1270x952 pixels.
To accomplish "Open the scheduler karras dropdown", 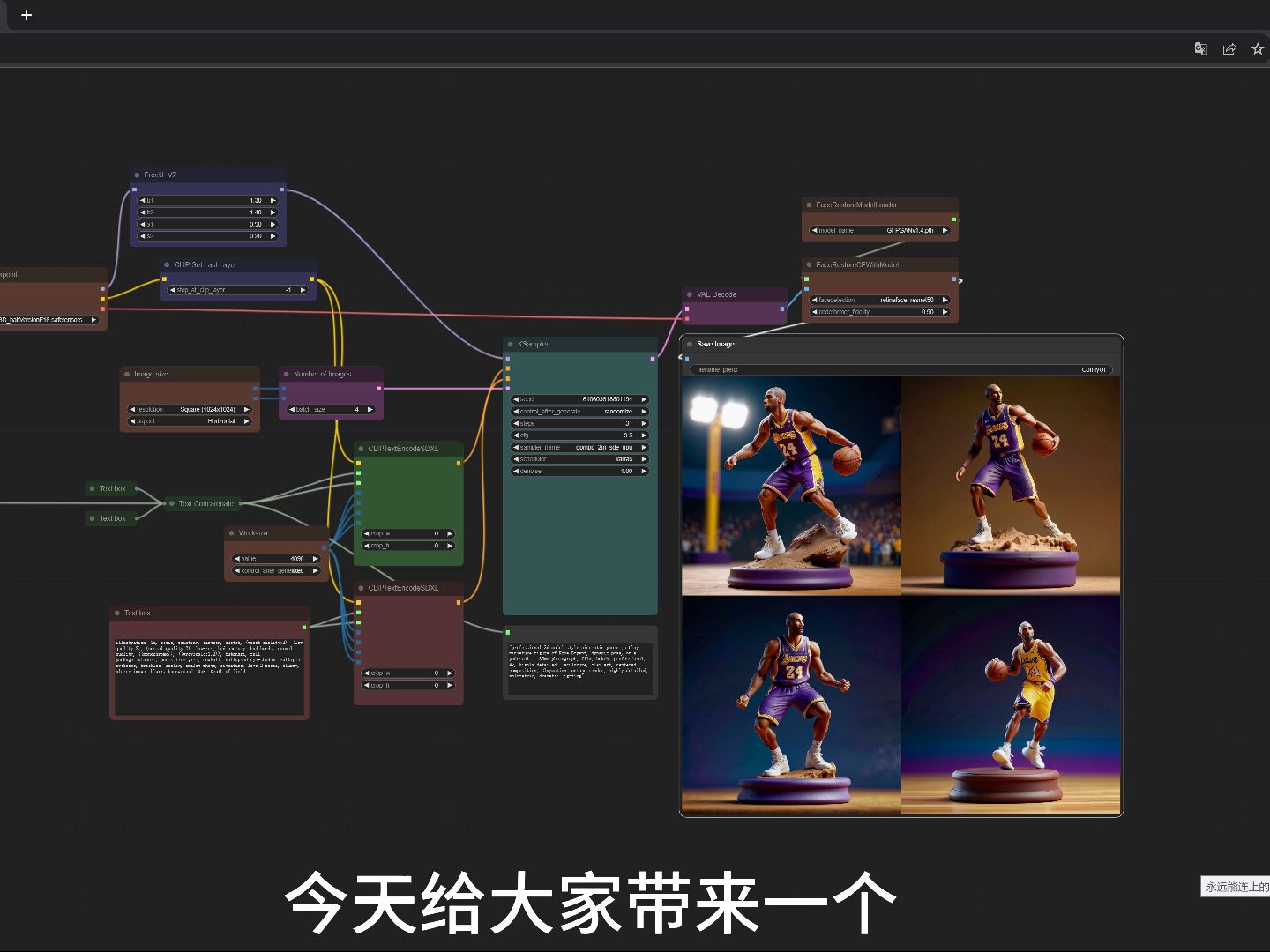I will click(x=580, y=459).
